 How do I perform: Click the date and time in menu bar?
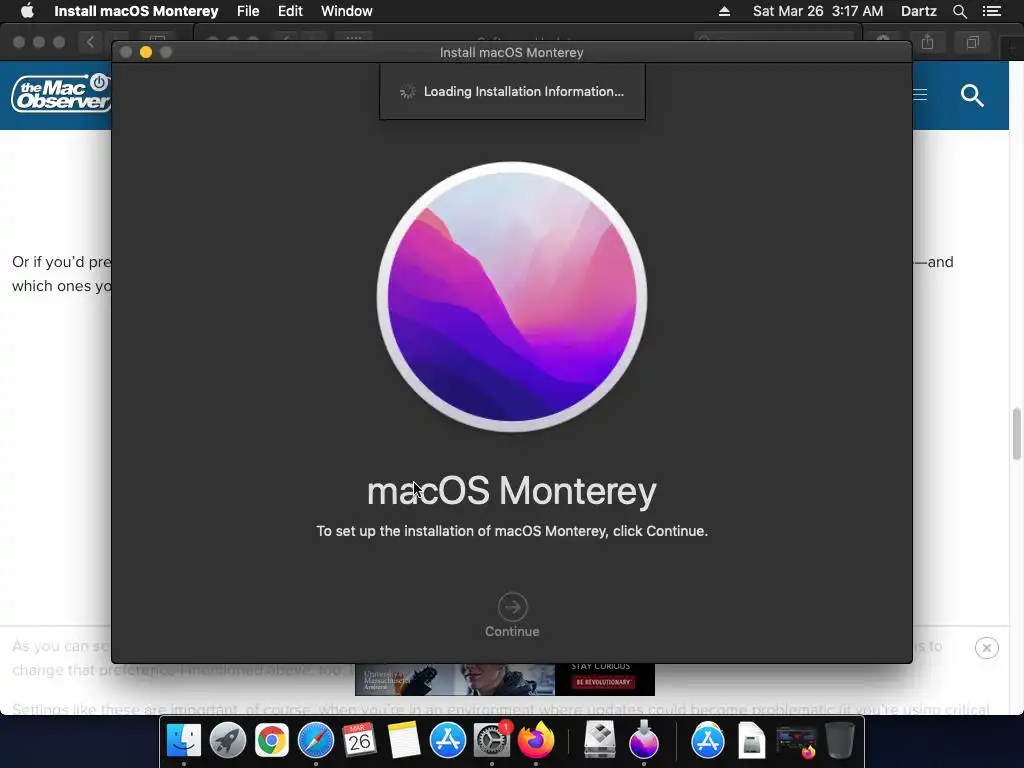tap(818, 11)
